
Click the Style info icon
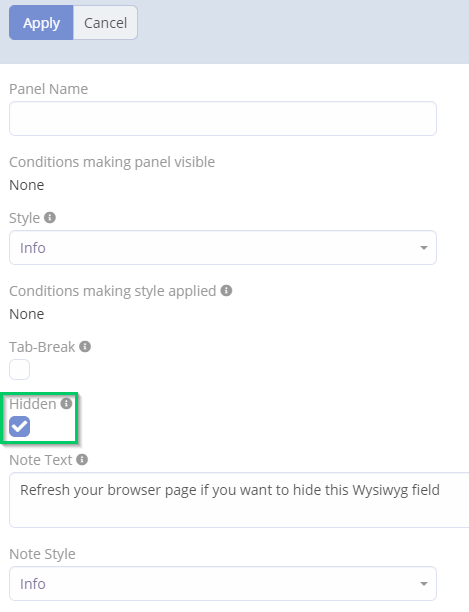click(50, 217)
